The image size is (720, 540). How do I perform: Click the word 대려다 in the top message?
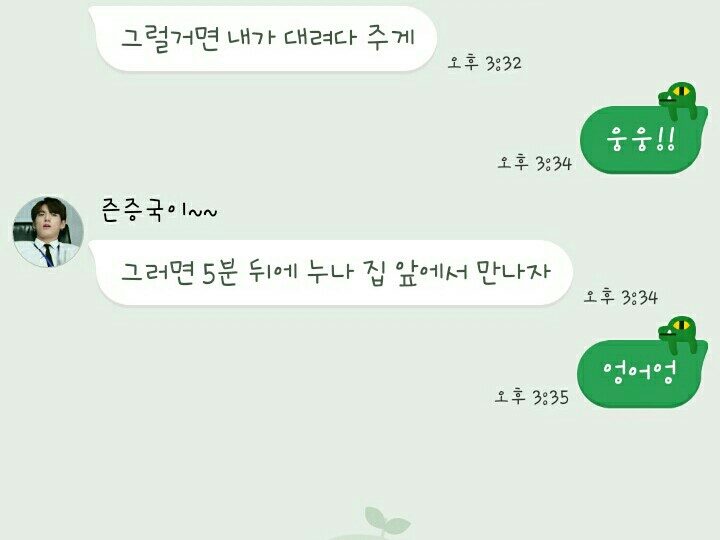tap(320, 37)
